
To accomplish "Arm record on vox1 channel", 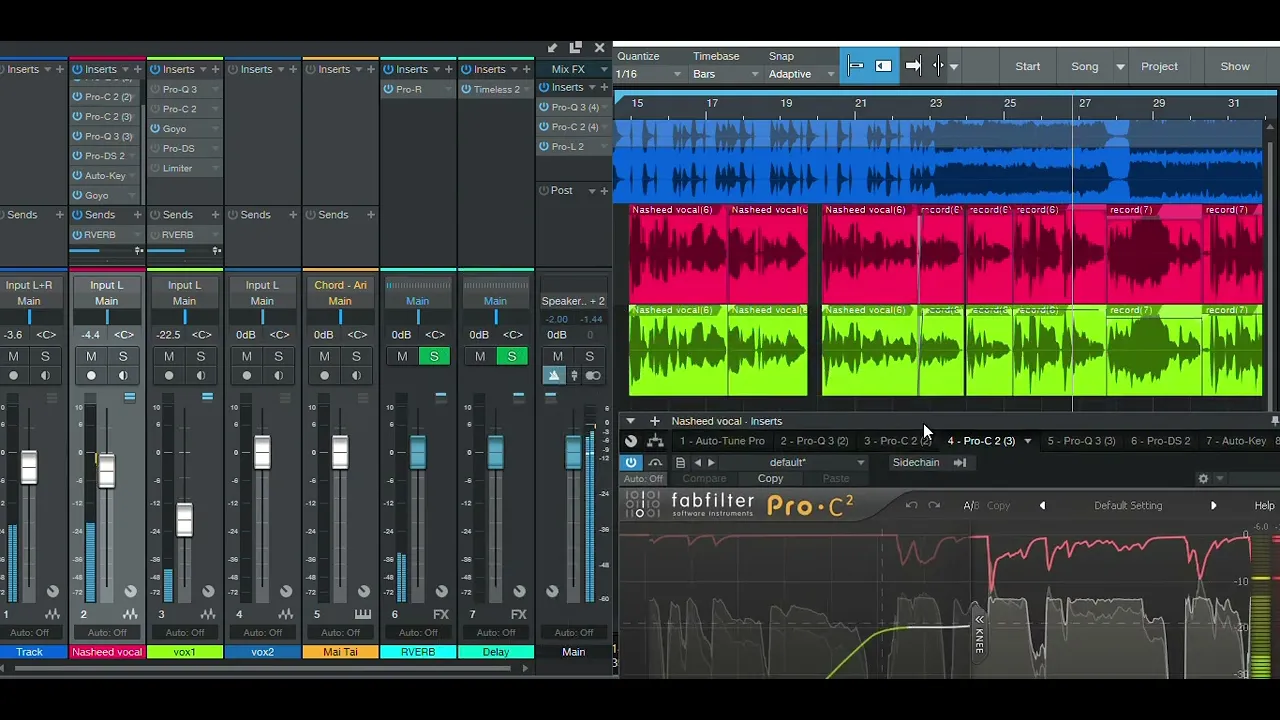I will pos(169,376).
